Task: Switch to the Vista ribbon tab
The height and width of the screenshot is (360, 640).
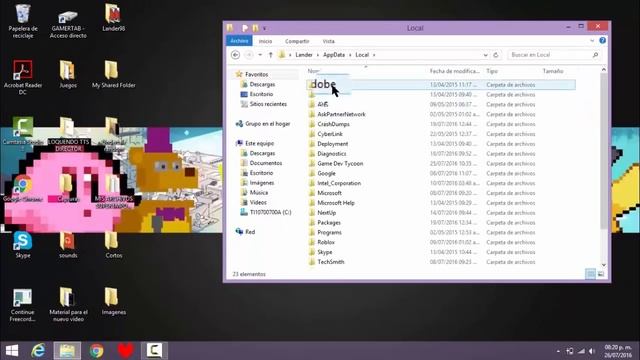Action: [x=329, y=41]
